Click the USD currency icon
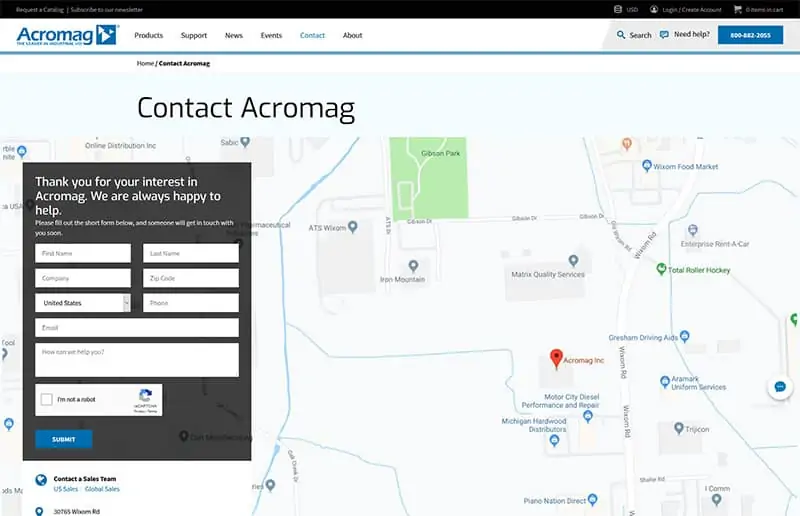 tap(618, 9)
